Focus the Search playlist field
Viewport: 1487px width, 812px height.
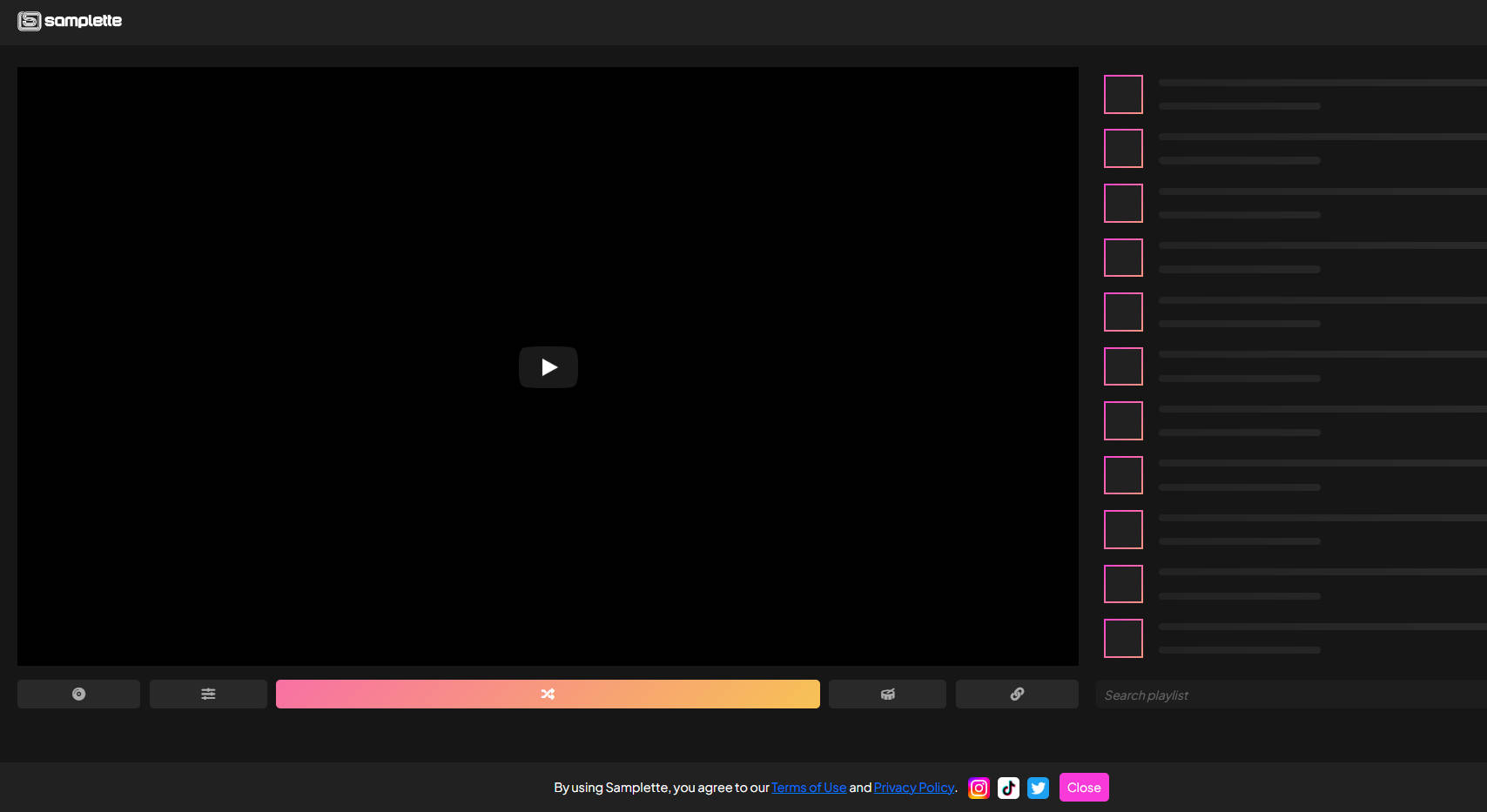(1291, 695)
